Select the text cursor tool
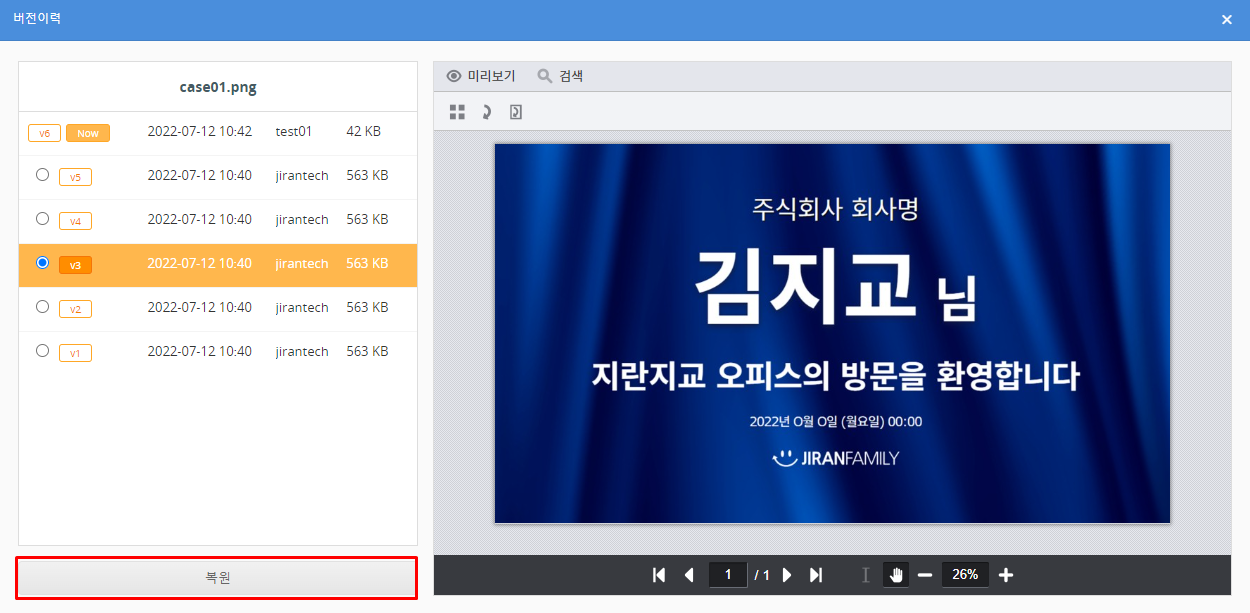This screenshot has width=1250, height=613. (x=866, y=575)
